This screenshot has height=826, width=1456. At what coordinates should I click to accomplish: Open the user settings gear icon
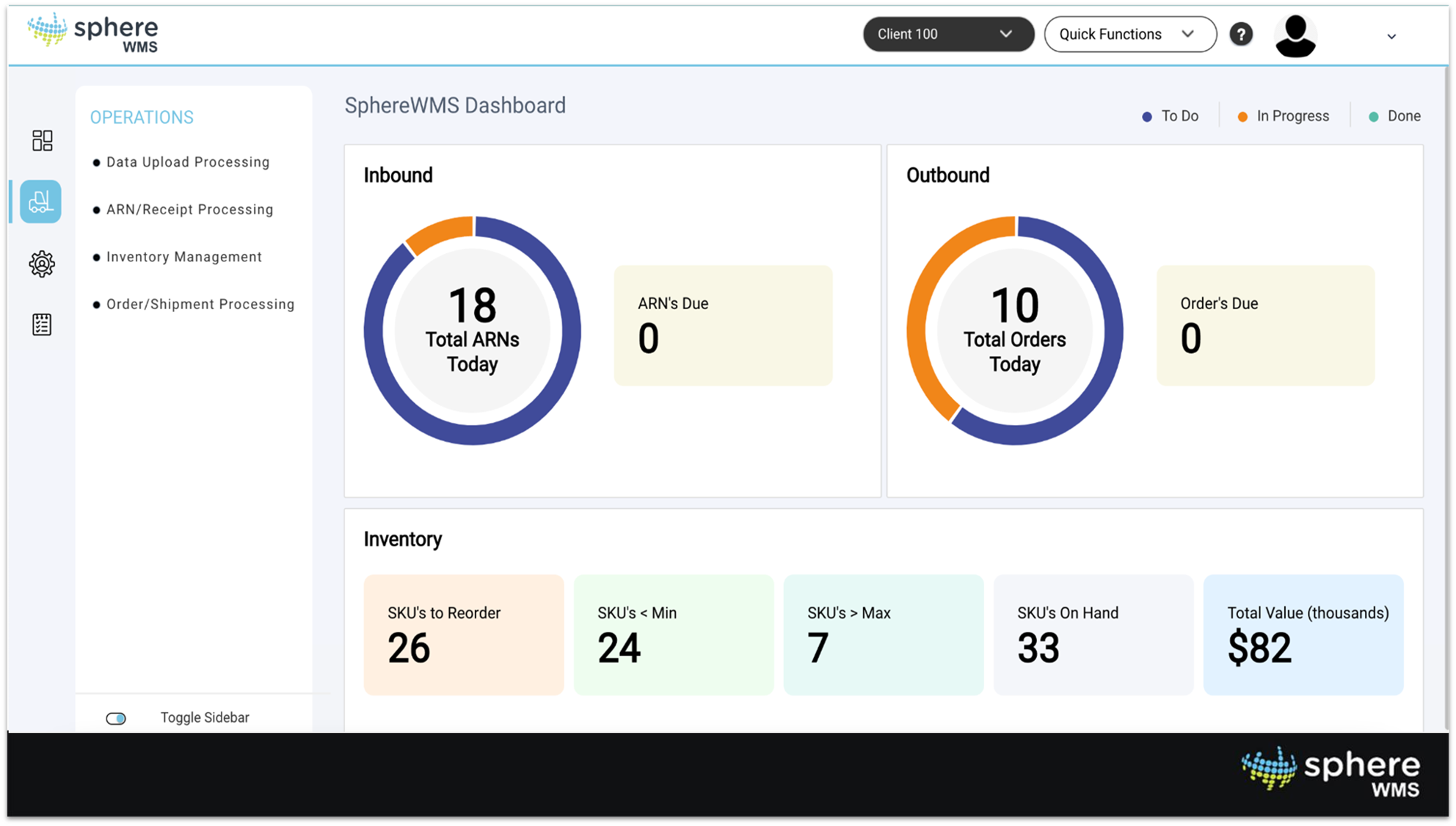pos(42,264)
